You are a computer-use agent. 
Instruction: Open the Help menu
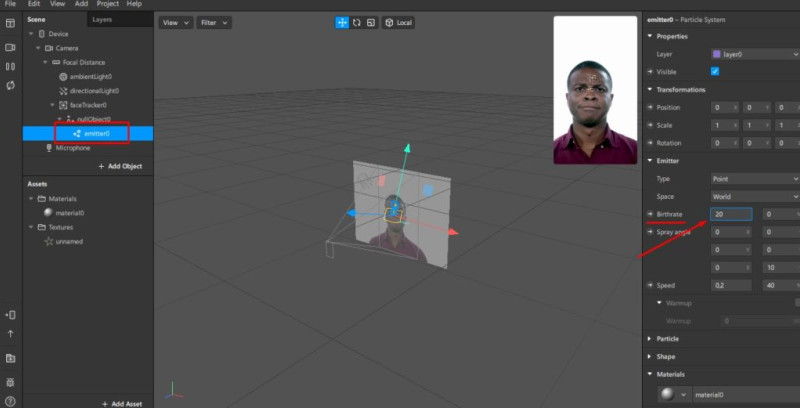(x=134, y=4)
